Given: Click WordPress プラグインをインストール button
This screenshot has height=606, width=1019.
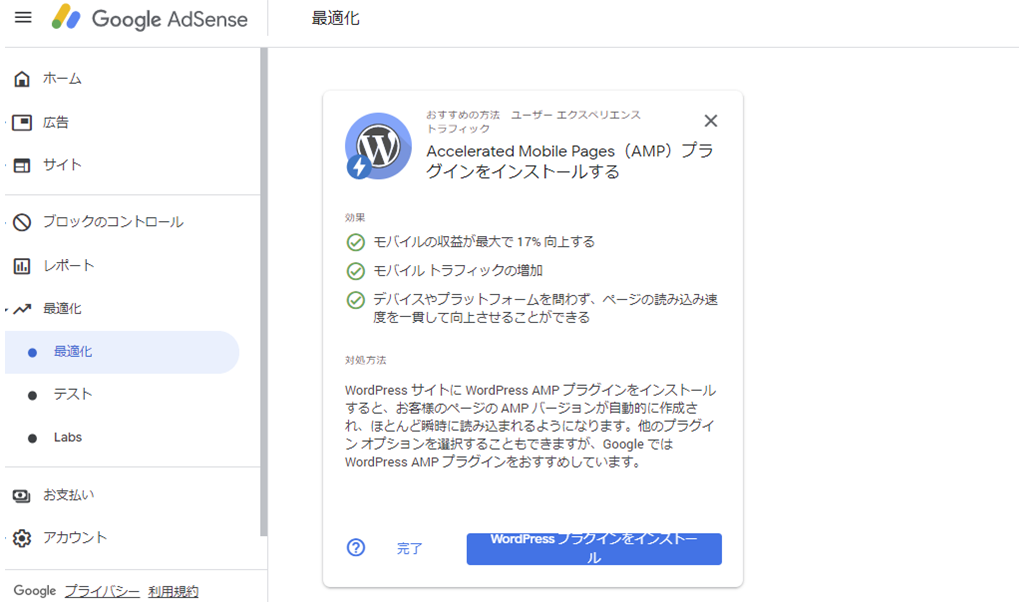Looking at the screenshot, I should 593,549.
